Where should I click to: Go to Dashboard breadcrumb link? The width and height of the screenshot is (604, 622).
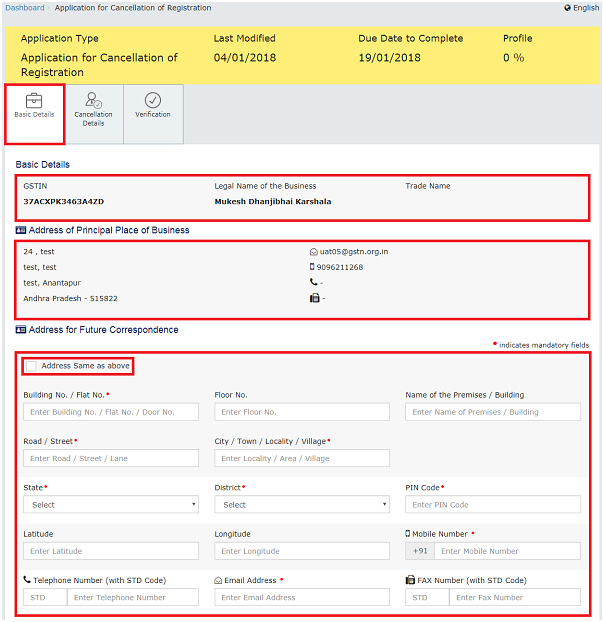[x=25, y=8]
